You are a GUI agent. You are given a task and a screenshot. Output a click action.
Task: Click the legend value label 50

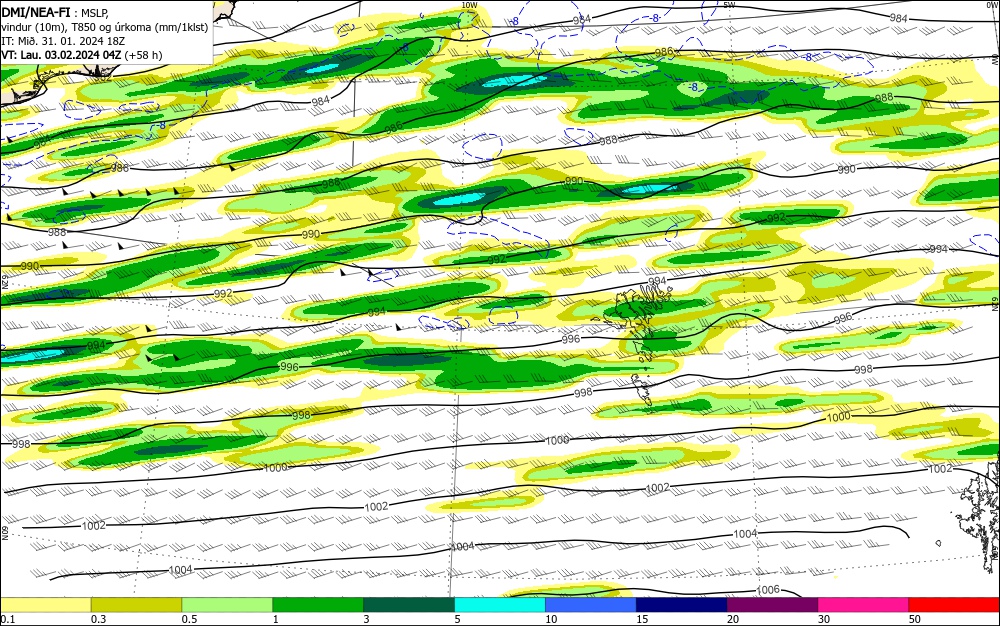click(915, 619)
